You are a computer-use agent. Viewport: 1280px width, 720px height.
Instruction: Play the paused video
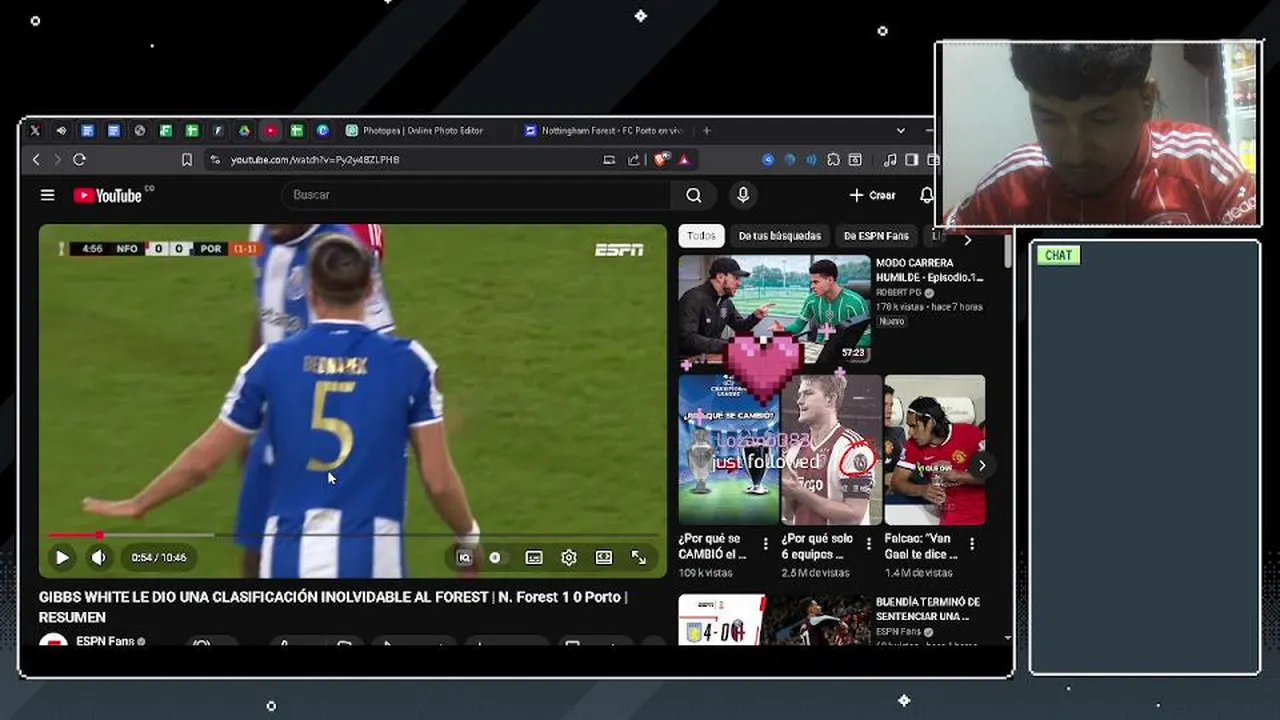pyautogui.click(x=62, y=557)
